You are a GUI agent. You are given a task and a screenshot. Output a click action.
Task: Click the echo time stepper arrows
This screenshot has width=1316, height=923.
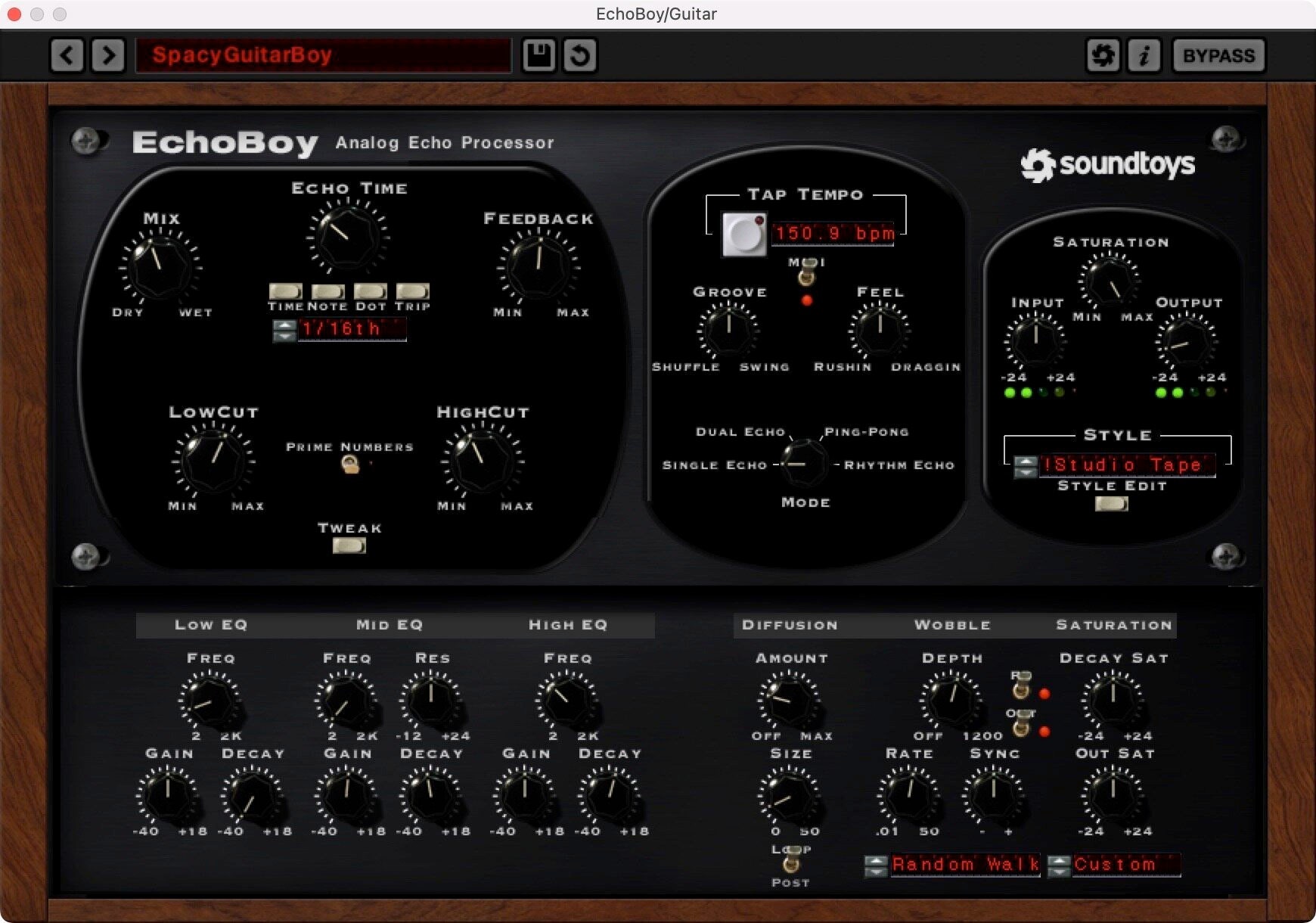(x=284, y=330)
